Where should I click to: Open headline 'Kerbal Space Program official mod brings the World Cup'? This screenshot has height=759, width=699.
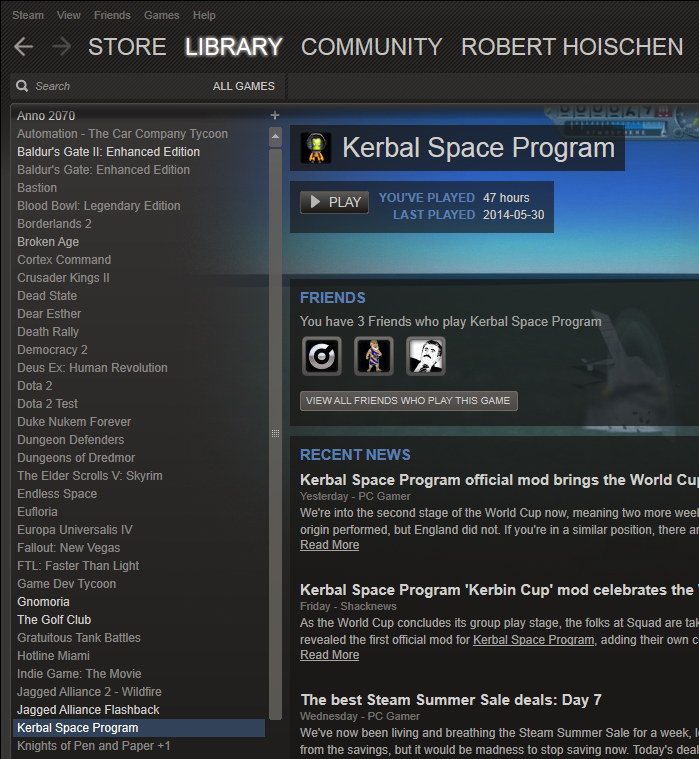click(499, 480)
